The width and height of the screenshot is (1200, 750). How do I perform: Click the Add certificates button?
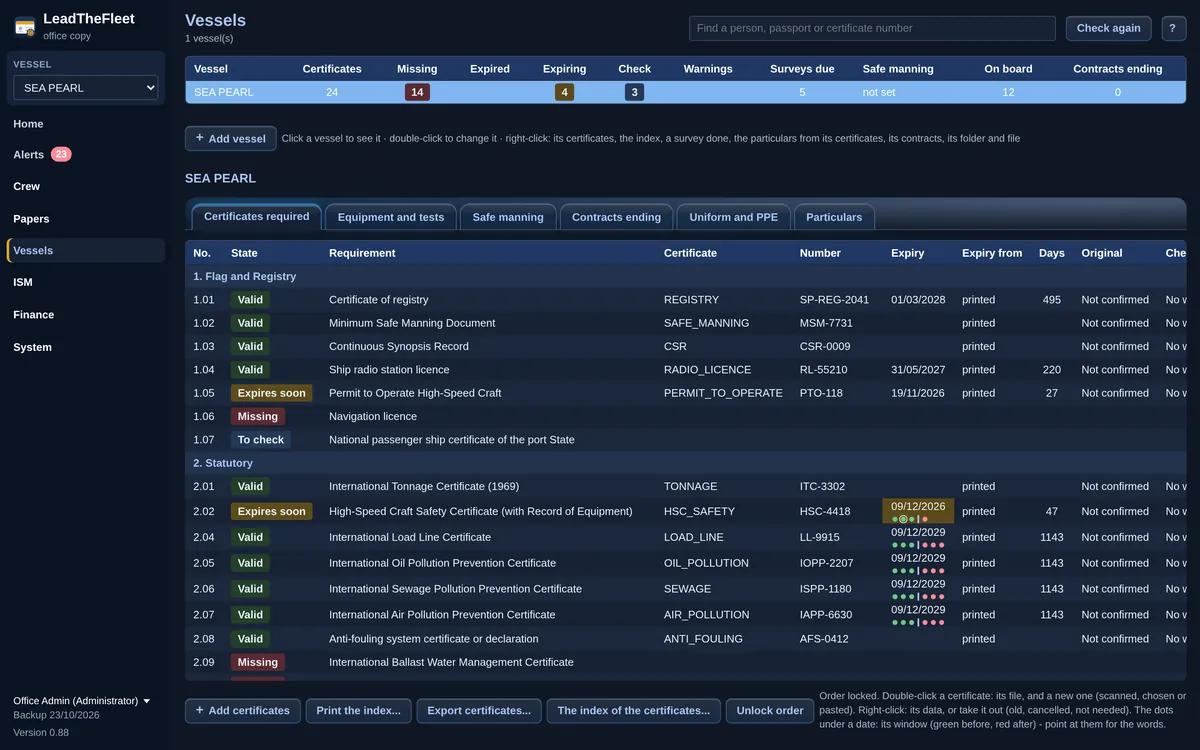point(244,711)
